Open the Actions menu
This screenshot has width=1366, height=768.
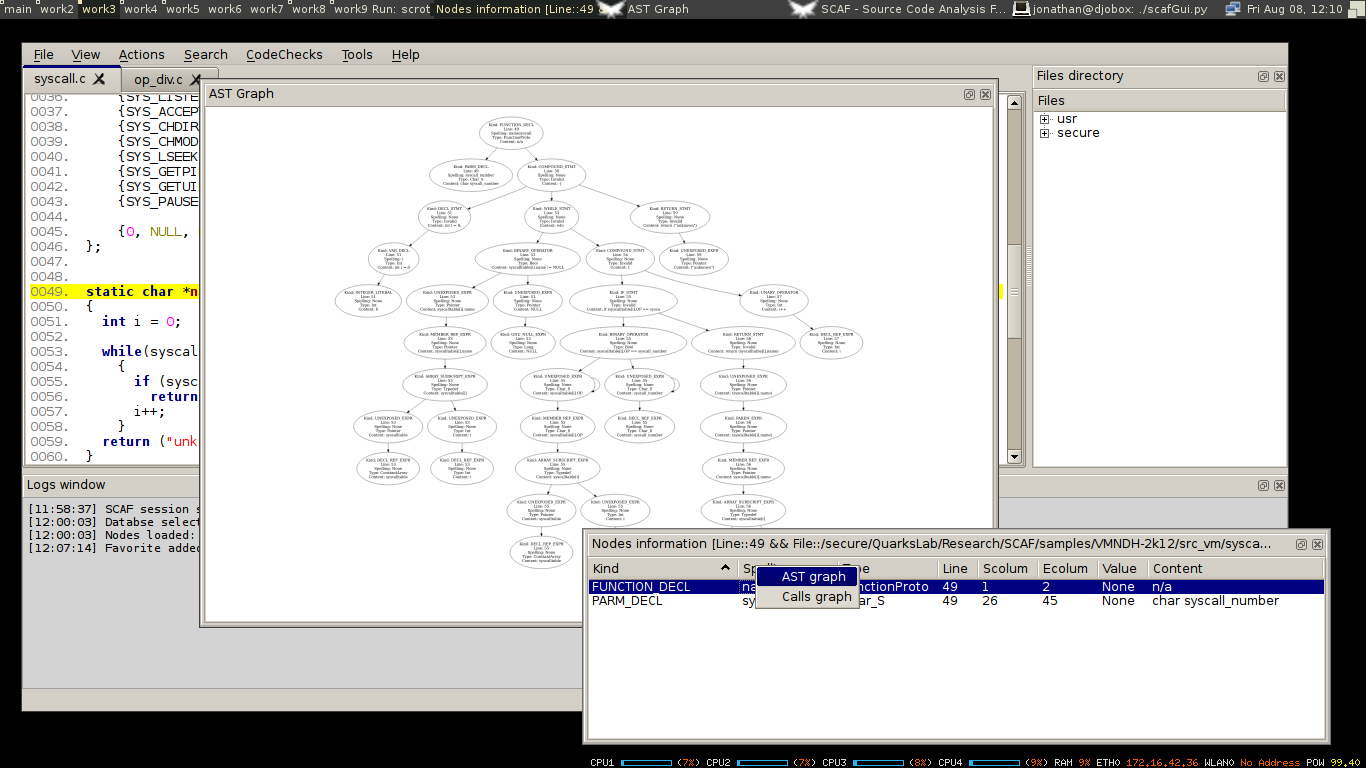(142, 55)
